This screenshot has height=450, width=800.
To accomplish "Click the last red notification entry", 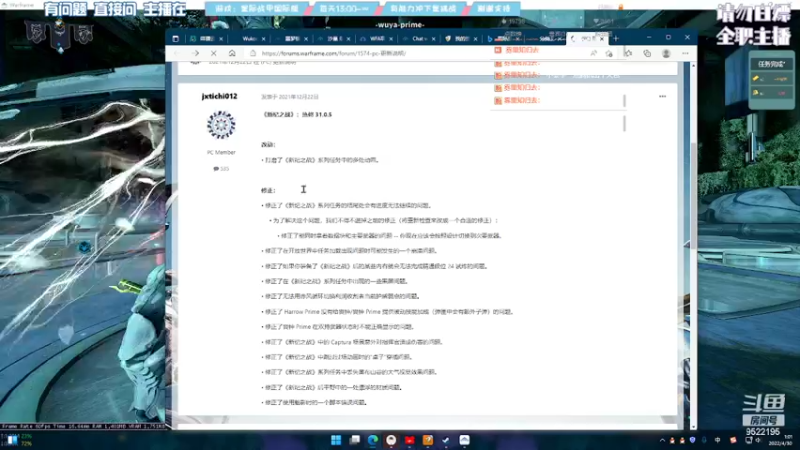I will pos(516,101).
